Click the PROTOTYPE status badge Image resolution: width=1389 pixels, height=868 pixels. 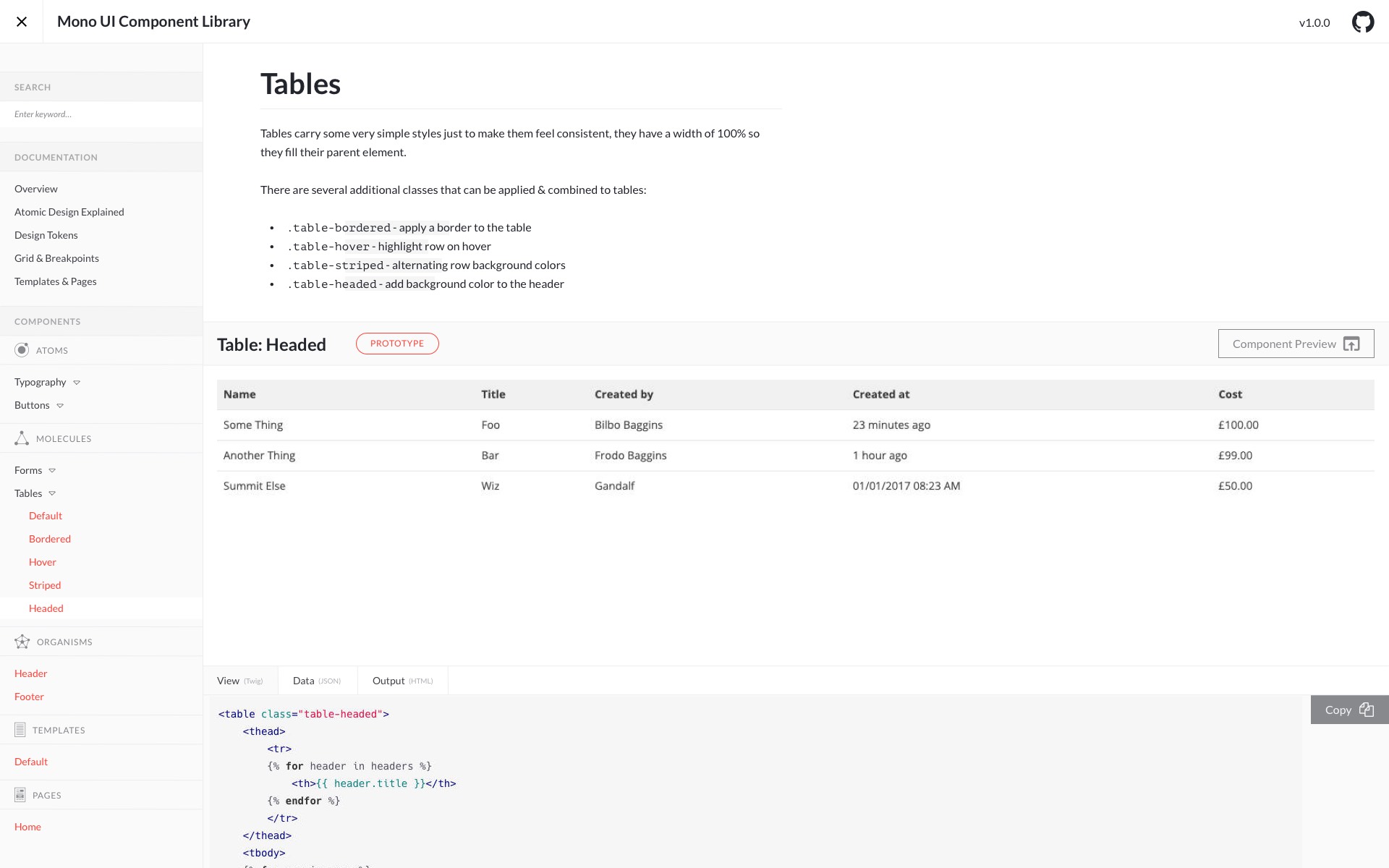[397, 344]
